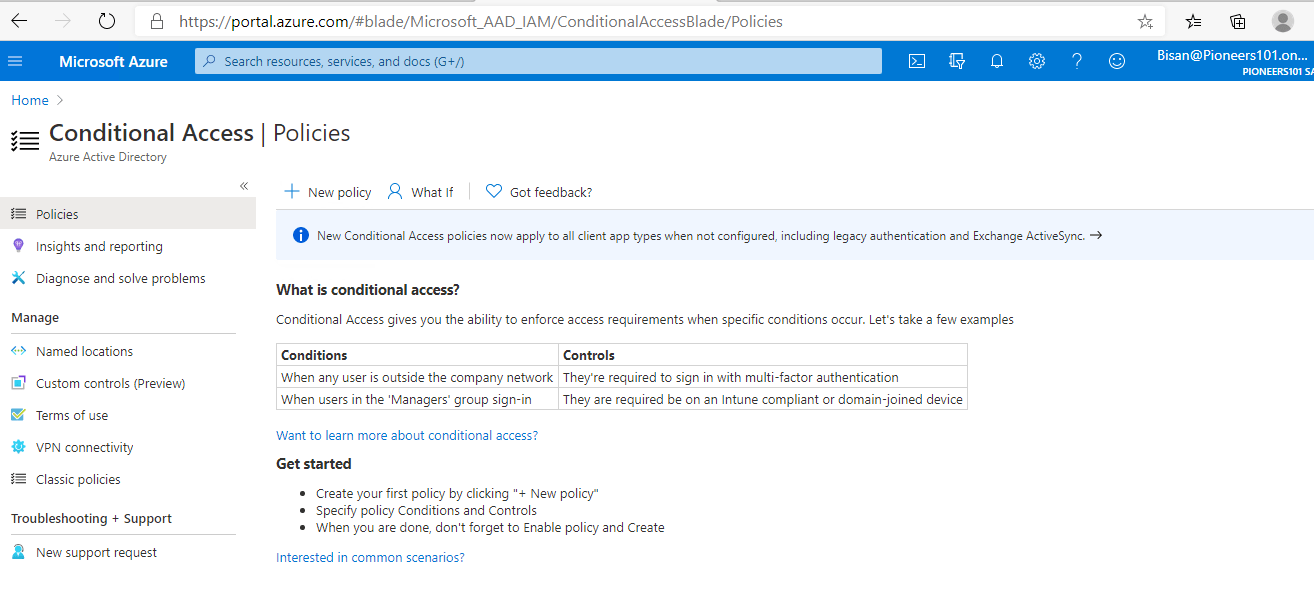
Task: Click the arrow at end of info banner
Action: point(1096,236)
